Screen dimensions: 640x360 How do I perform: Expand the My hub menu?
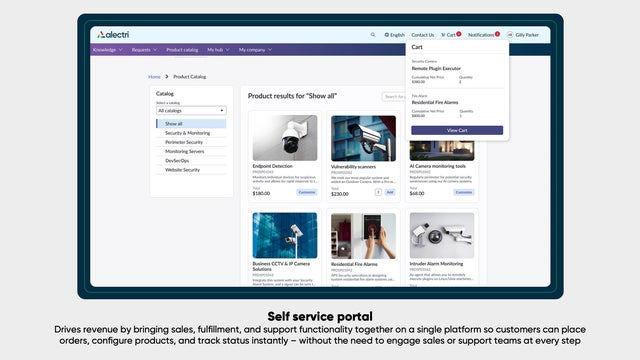(x=218, y=50)
